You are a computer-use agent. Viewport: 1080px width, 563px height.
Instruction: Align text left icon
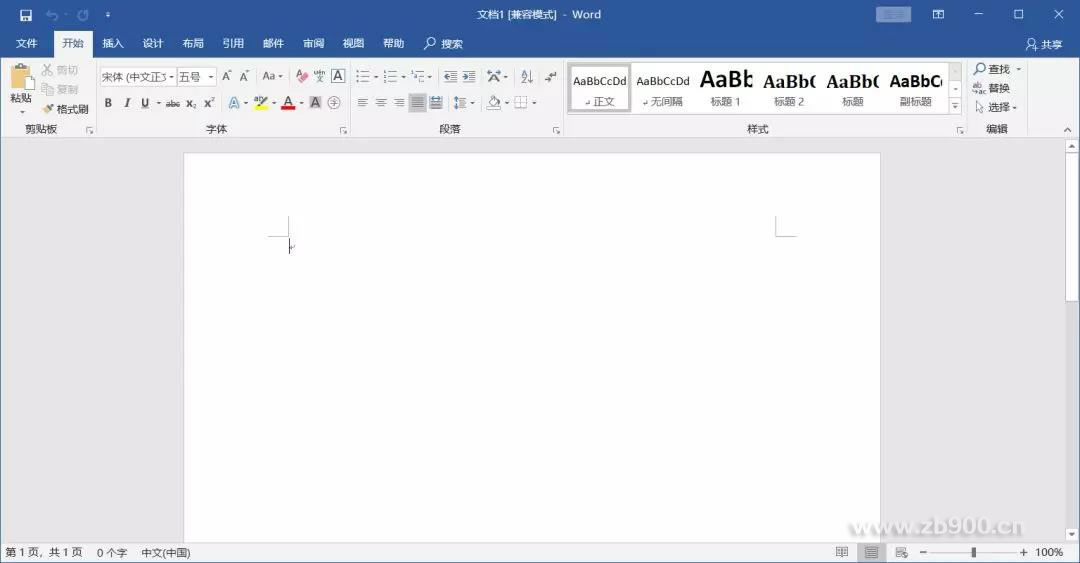click(362, 103)
